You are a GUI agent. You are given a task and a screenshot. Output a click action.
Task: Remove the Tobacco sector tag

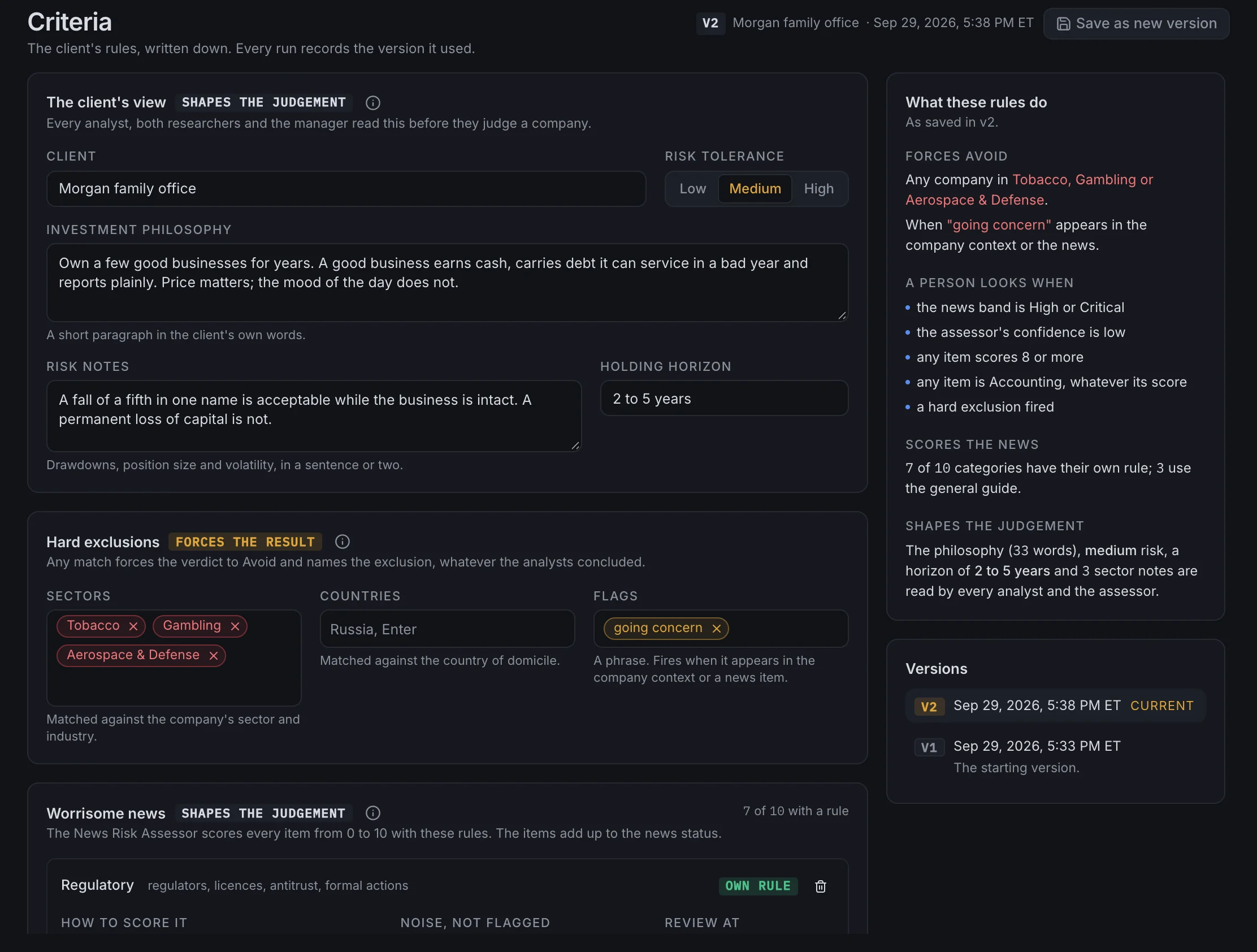[x=133, y=626]
